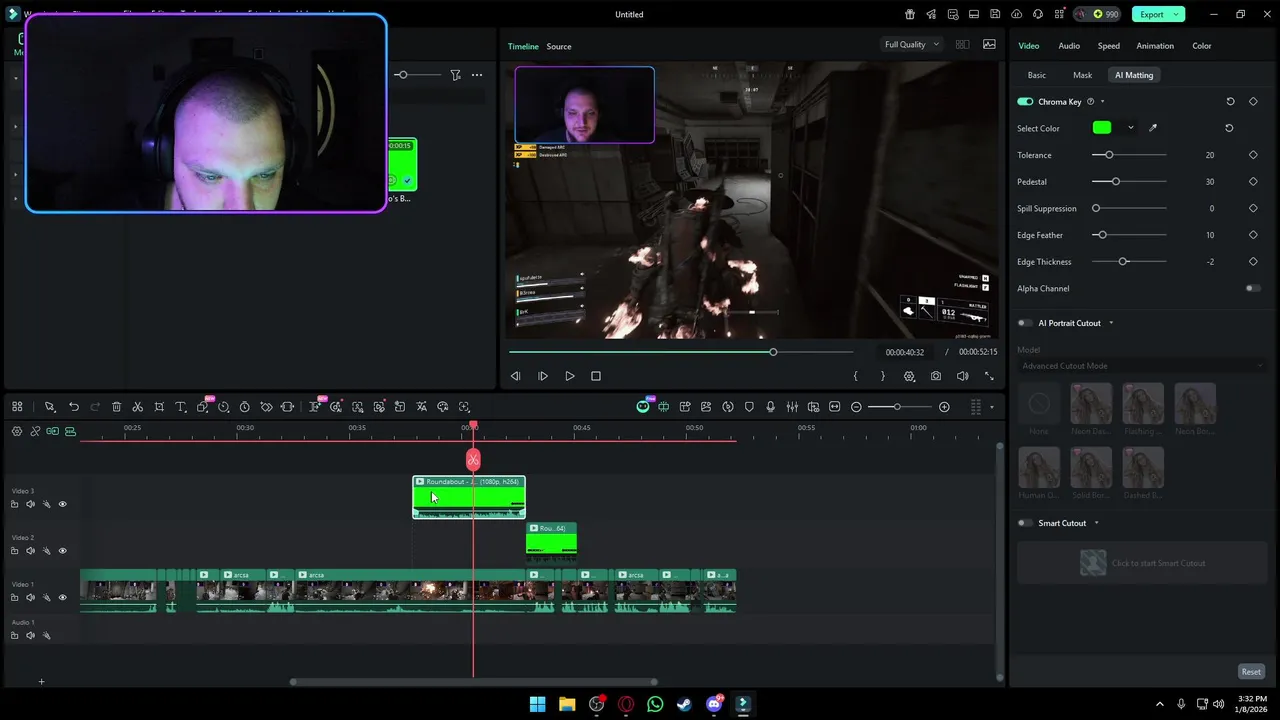Open the timeline toolbar overflow arrow
This screenshot has width=1280, height=720.
point(992,407)
